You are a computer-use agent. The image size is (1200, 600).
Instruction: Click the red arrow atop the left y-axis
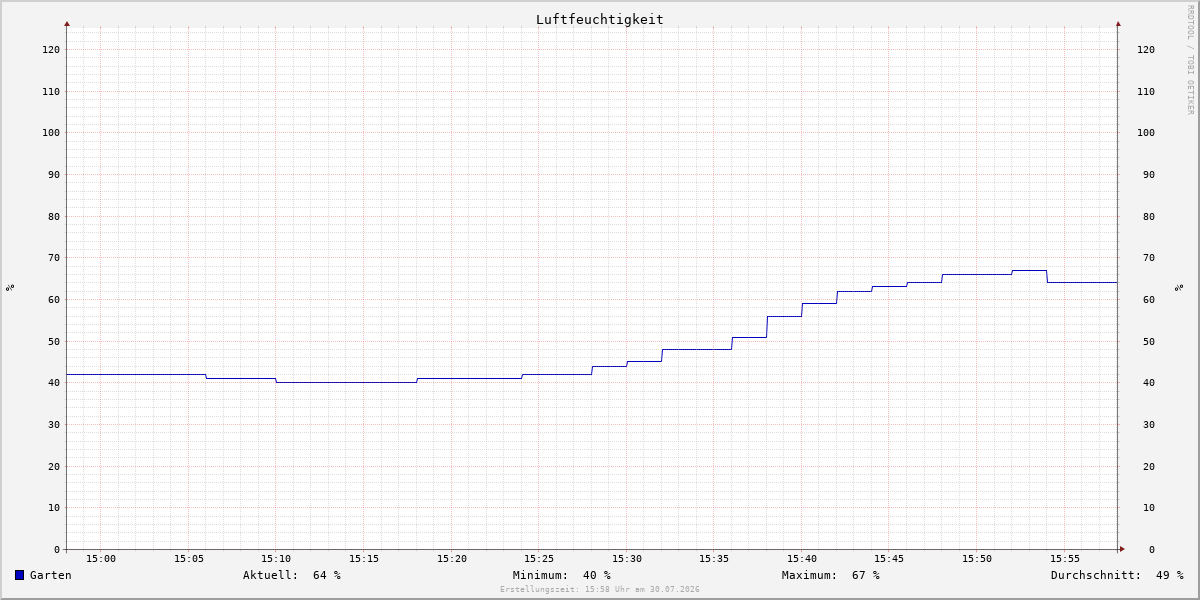67,23
